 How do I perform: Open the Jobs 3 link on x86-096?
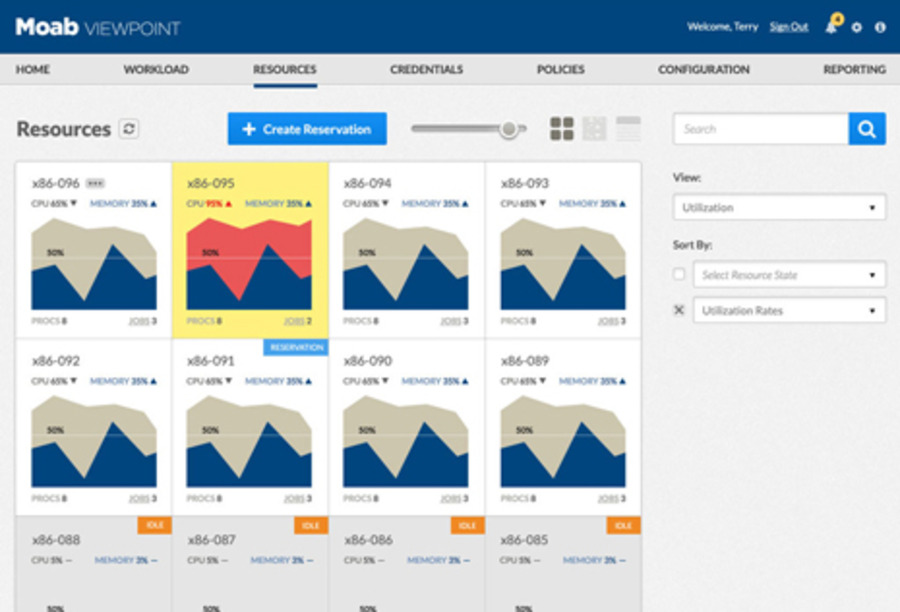[x=143, y=321]
